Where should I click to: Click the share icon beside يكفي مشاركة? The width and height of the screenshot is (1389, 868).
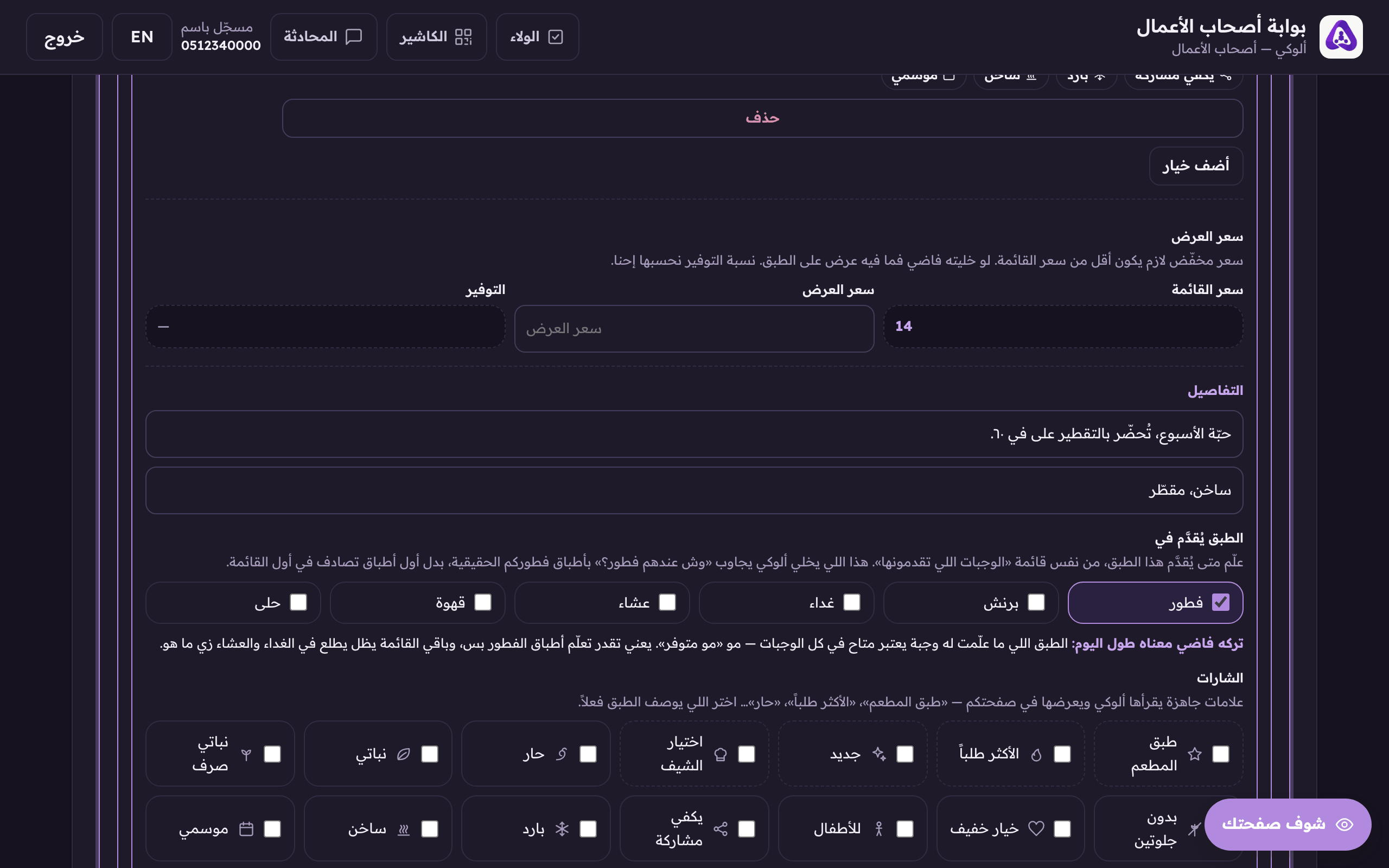click(721, 828)
